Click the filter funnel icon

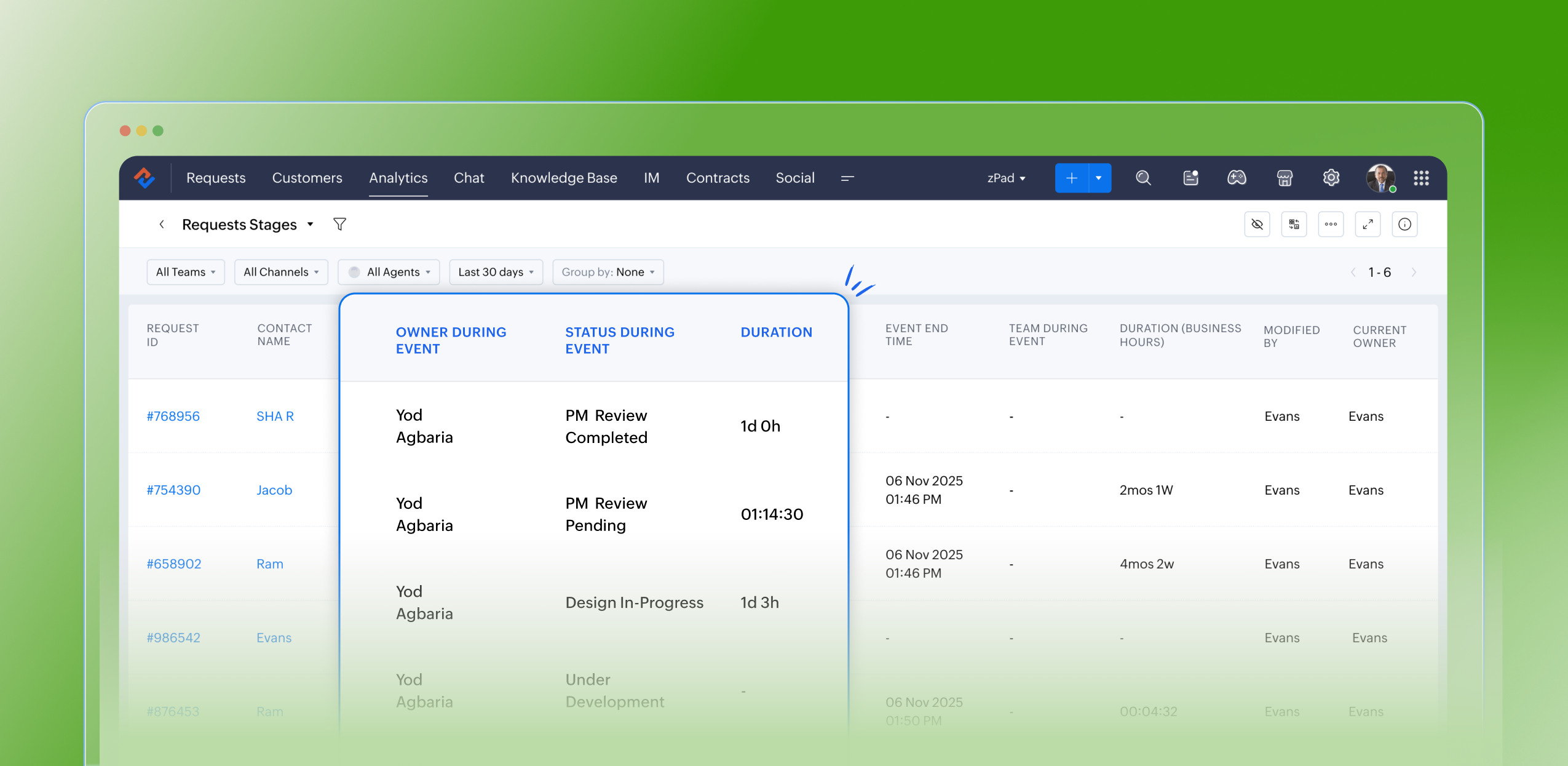[x=339, y=224]
